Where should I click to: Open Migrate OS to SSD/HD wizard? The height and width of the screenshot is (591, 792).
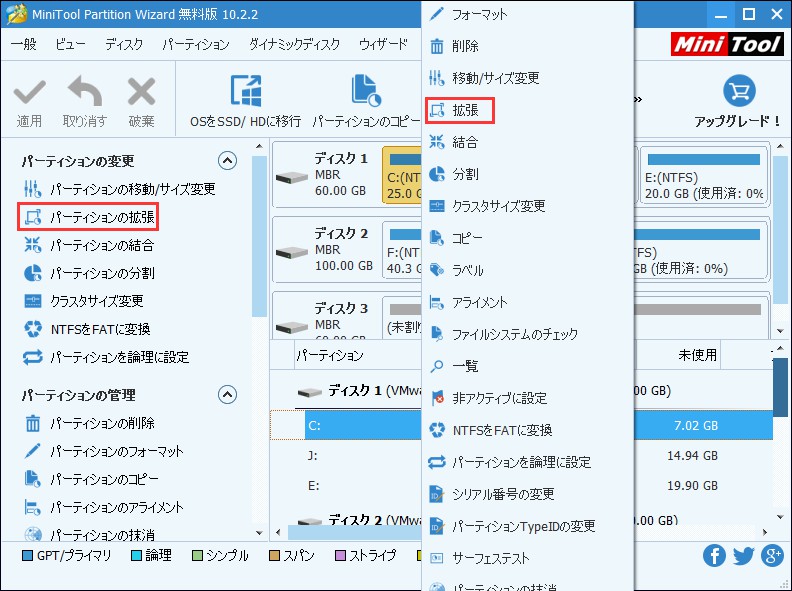tap(245, 101)
